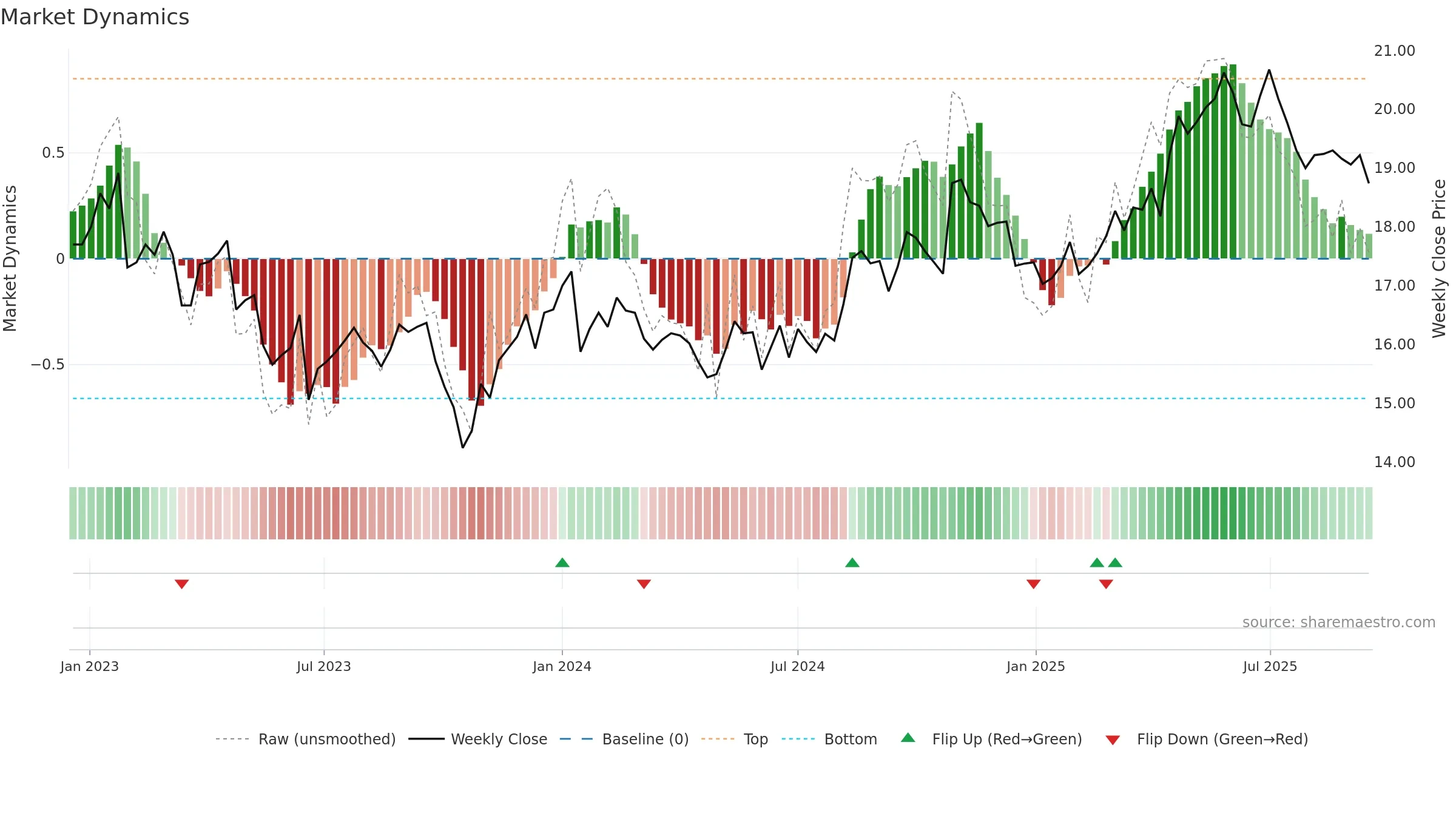This screenshot has height=819, width=1456.
Task: Click the red flip-down marker between Jan 2023 and Jul 2023
Action: click(x=182, y=584)
